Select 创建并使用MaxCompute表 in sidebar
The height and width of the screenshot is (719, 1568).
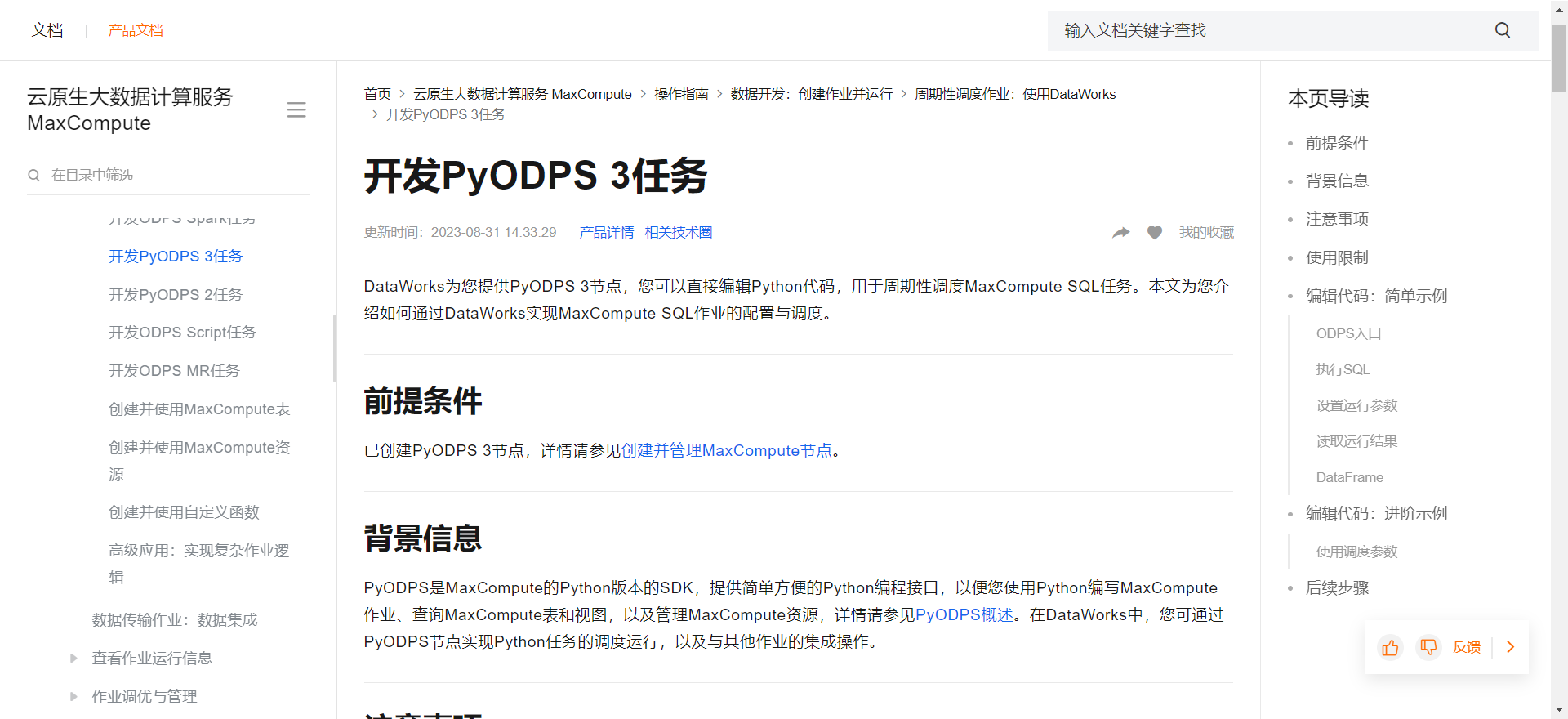199,409
